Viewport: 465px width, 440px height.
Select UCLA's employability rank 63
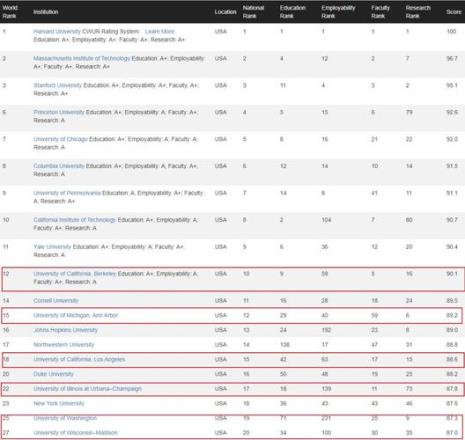pos(325,359)
